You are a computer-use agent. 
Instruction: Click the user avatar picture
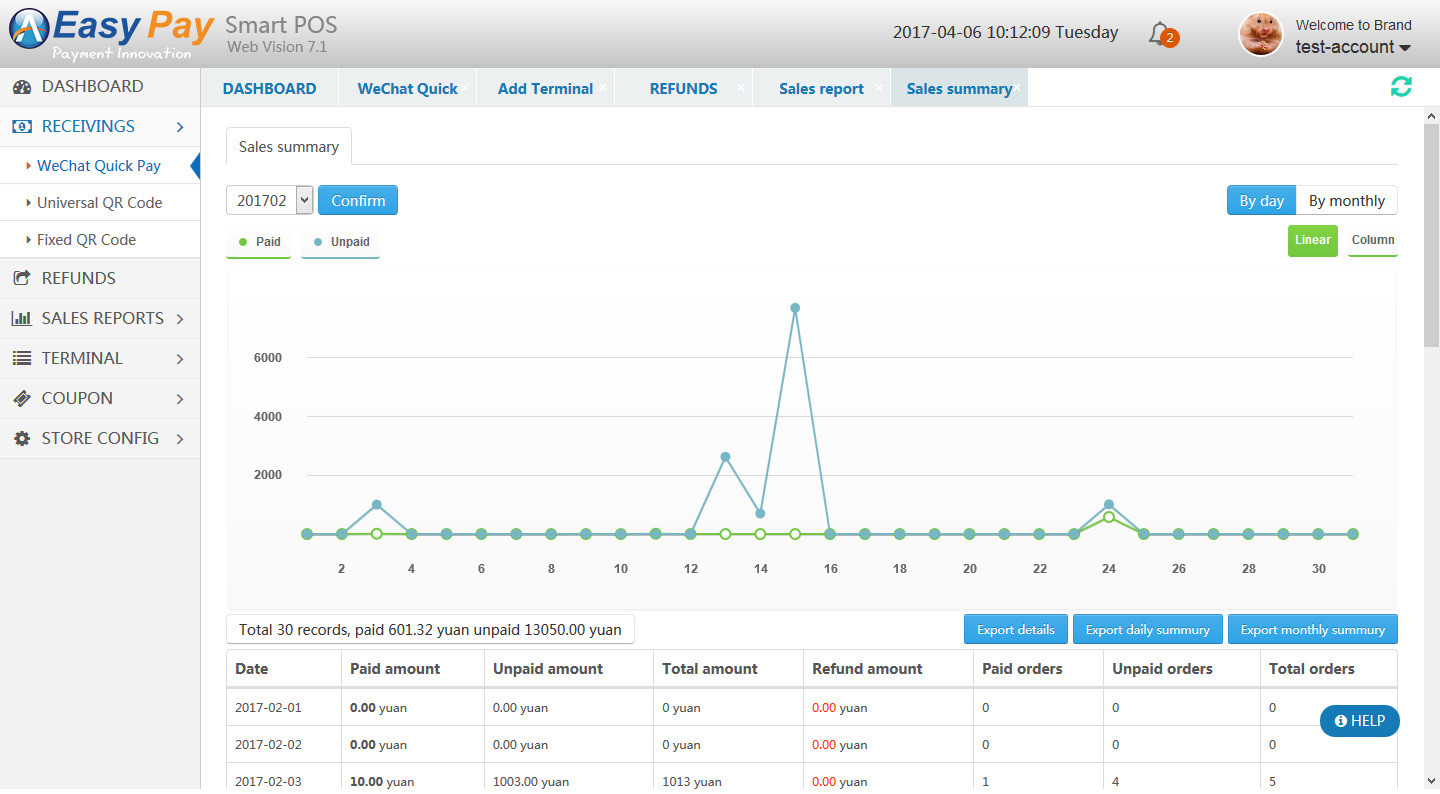[1260, 35]
